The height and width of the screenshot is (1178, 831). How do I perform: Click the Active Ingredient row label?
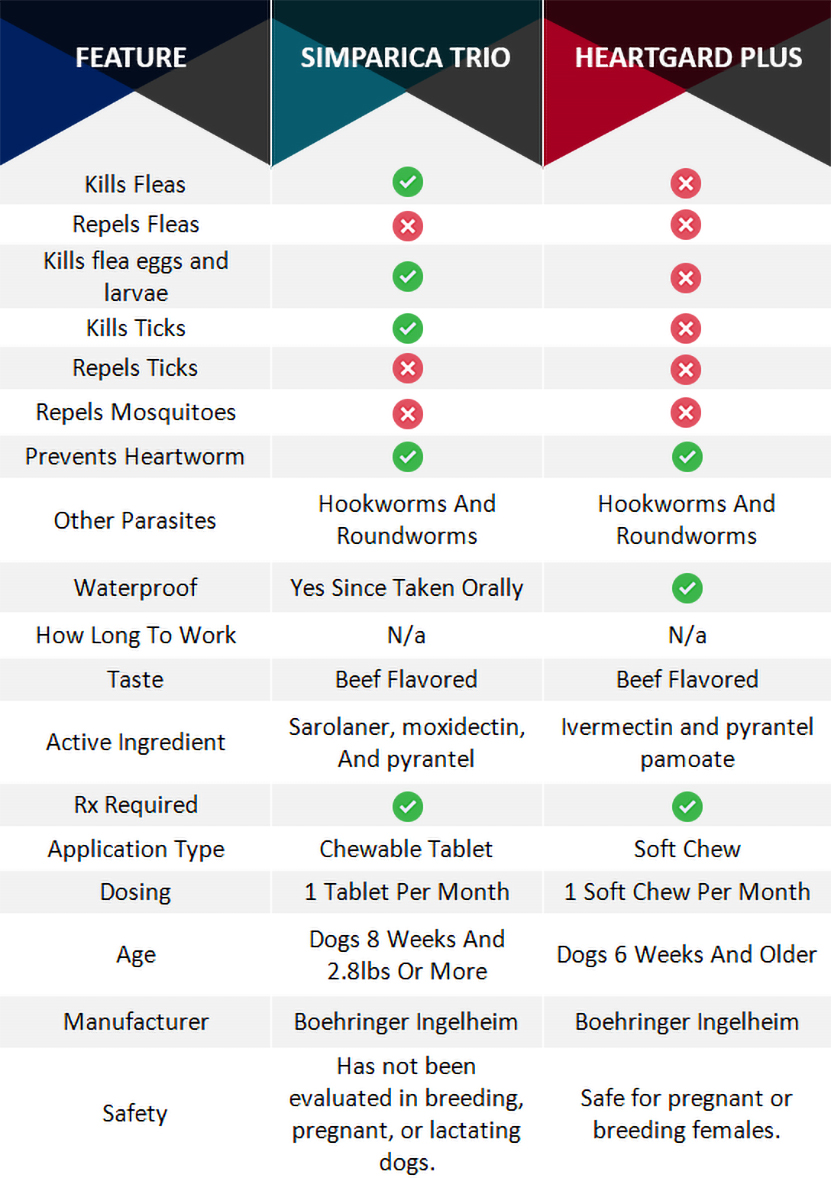[x=136, y=742]
